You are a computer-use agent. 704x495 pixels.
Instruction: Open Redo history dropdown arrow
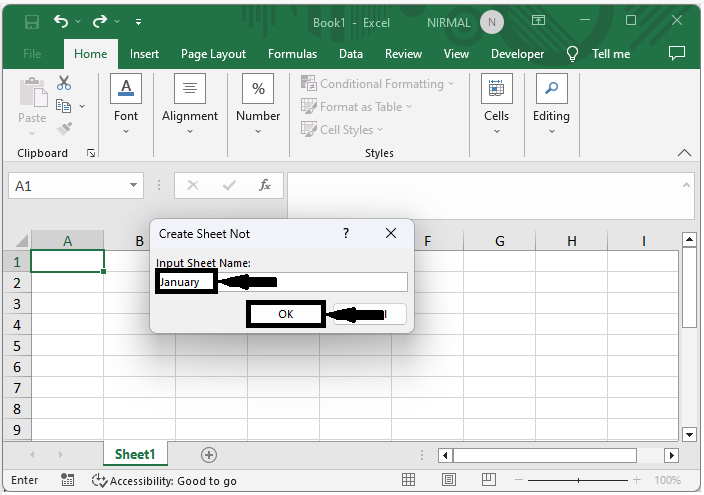pos(117,22)
